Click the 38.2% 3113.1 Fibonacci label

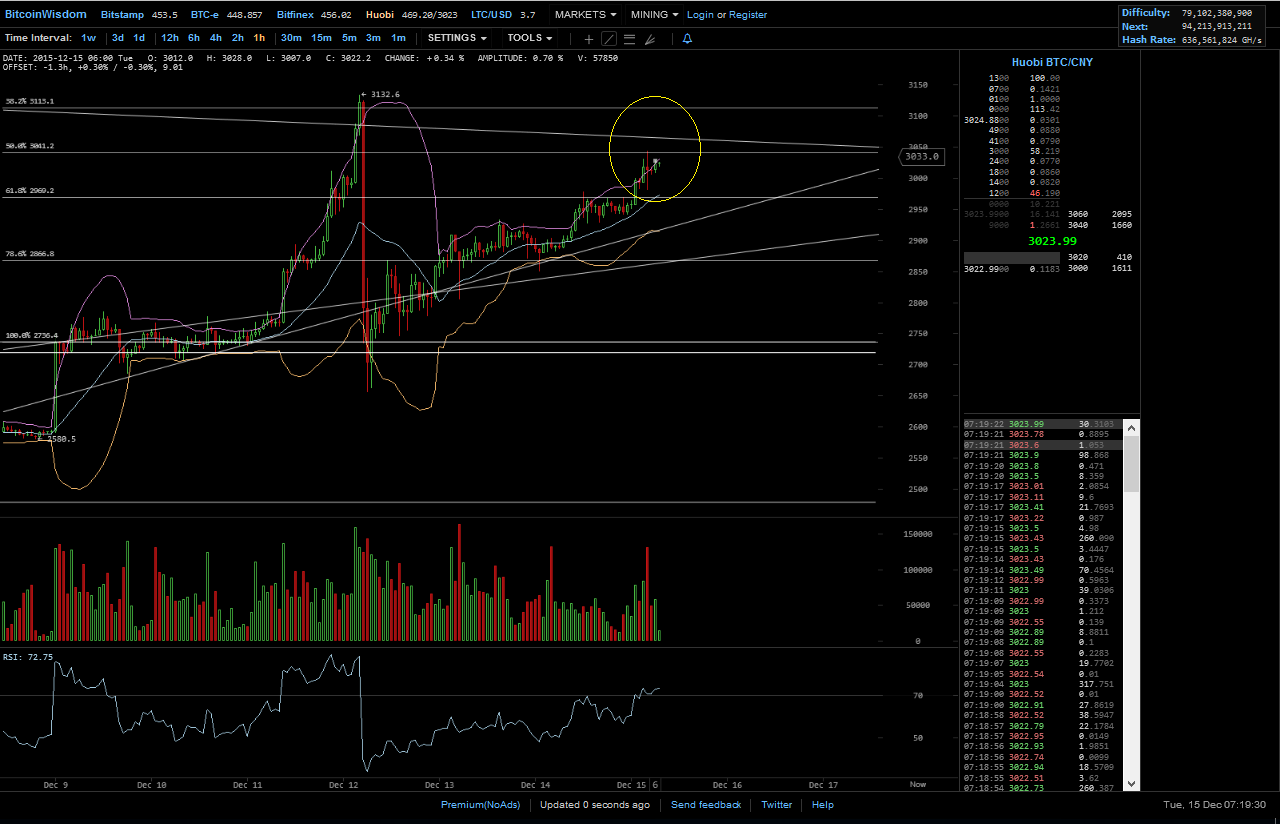[x=30, y=102]
